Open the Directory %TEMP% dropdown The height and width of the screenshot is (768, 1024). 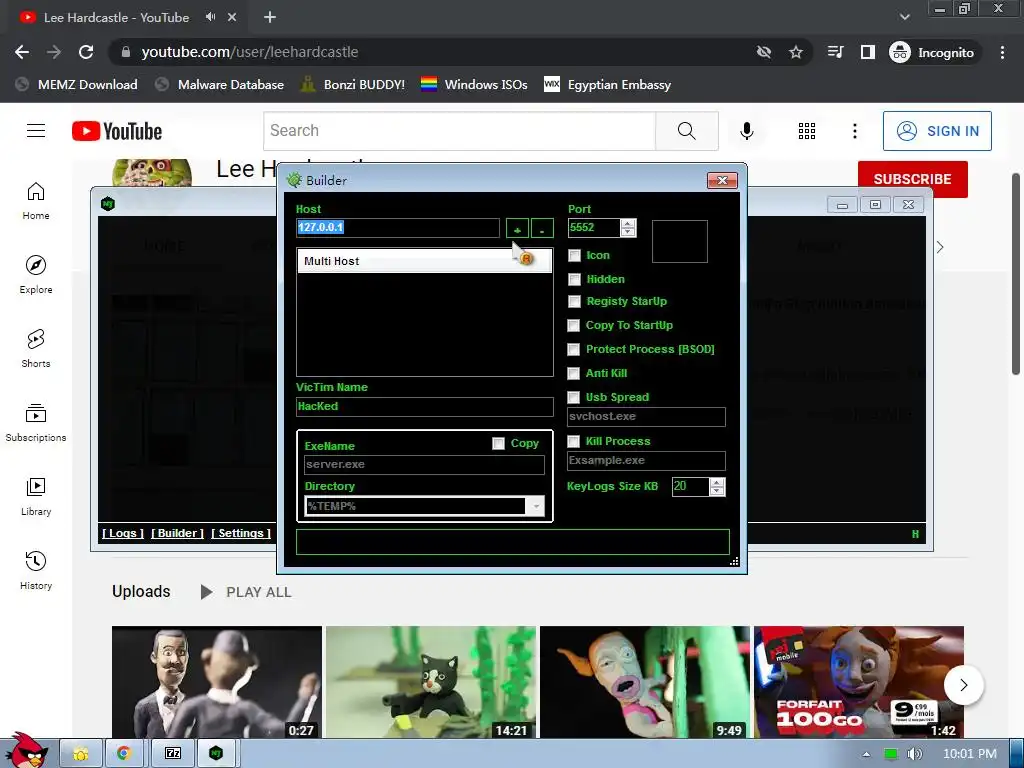point(536,506)
